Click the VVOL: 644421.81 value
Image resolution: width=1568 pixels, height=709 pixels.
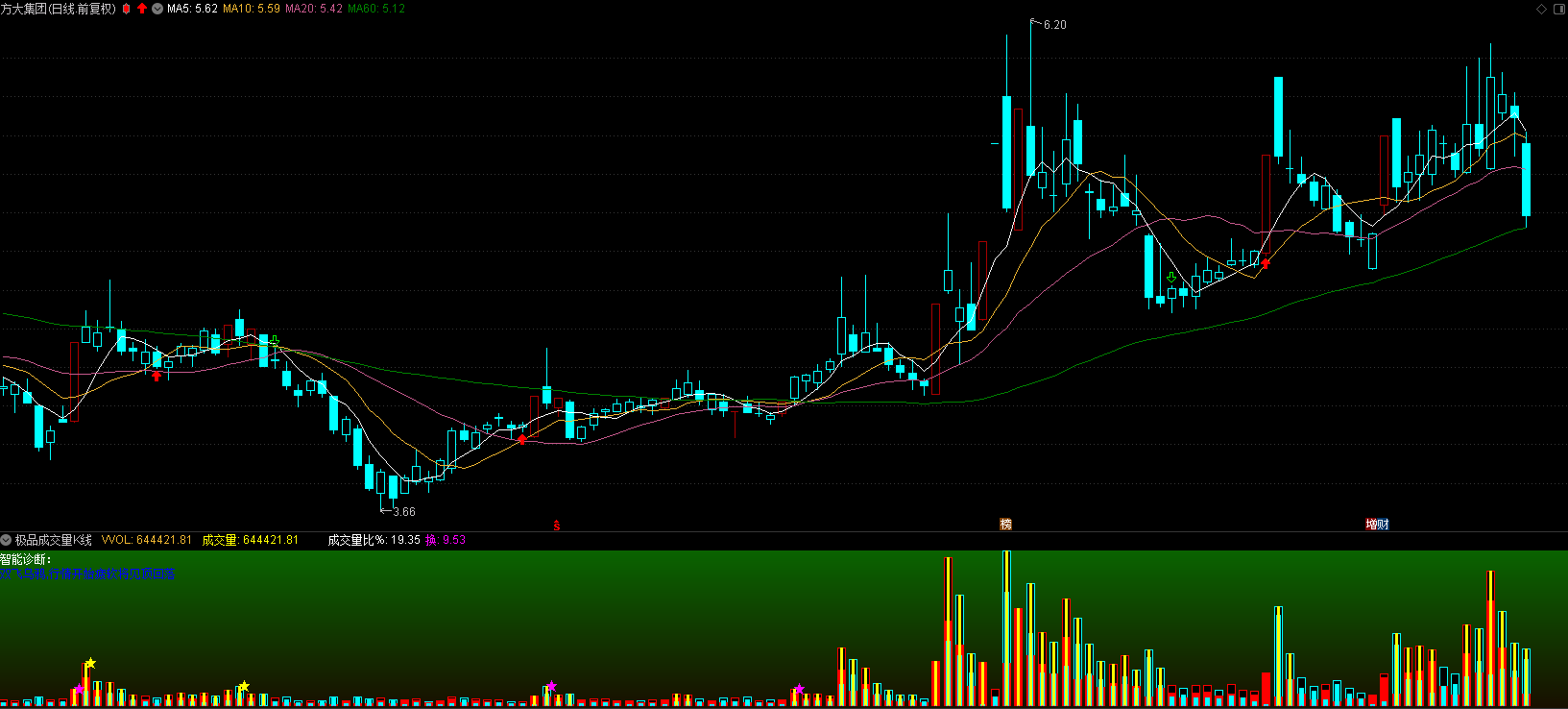(x=147, y=540)
